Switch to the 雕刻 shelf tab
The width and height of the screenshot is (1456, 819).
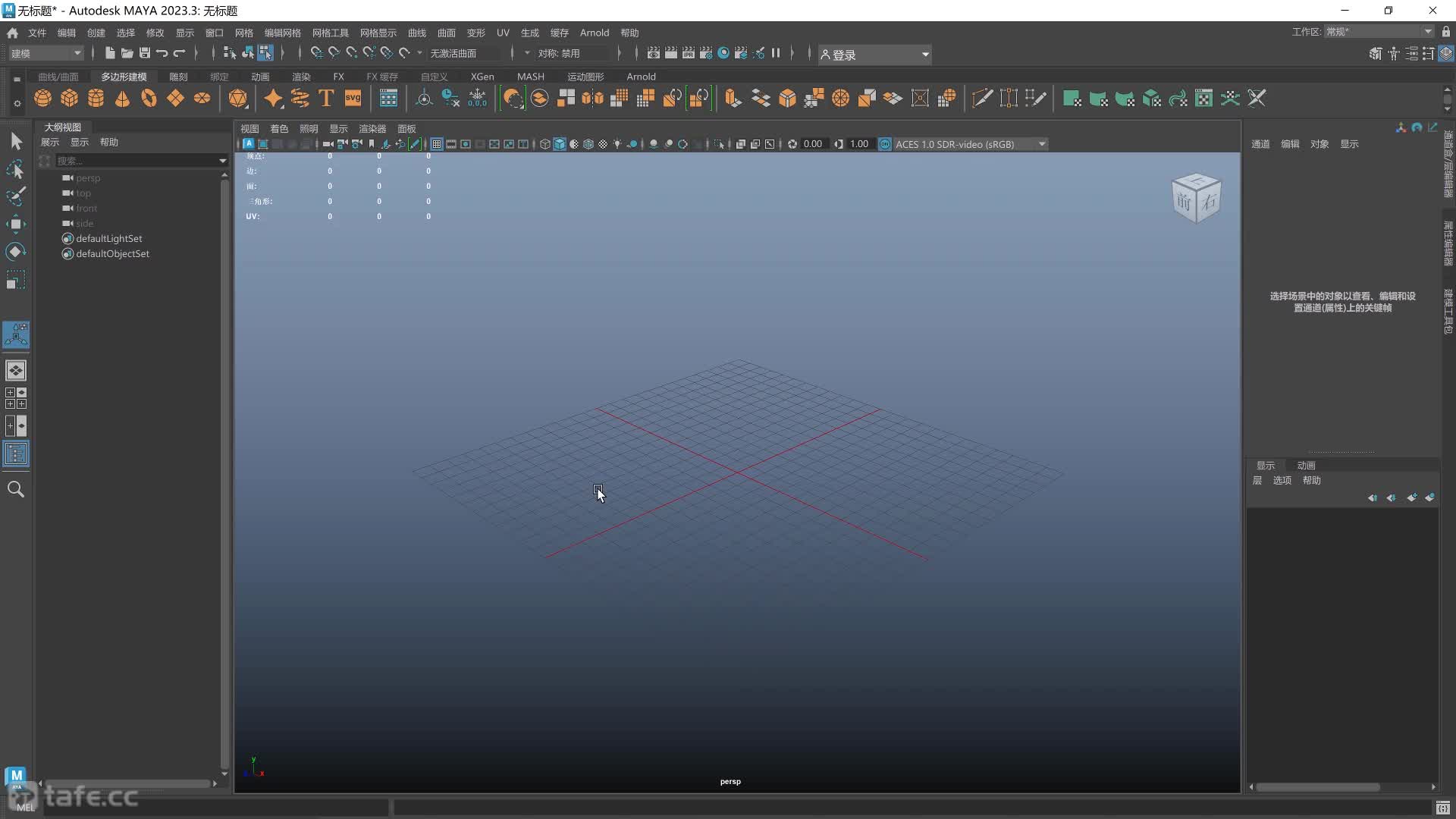(178, 77)
